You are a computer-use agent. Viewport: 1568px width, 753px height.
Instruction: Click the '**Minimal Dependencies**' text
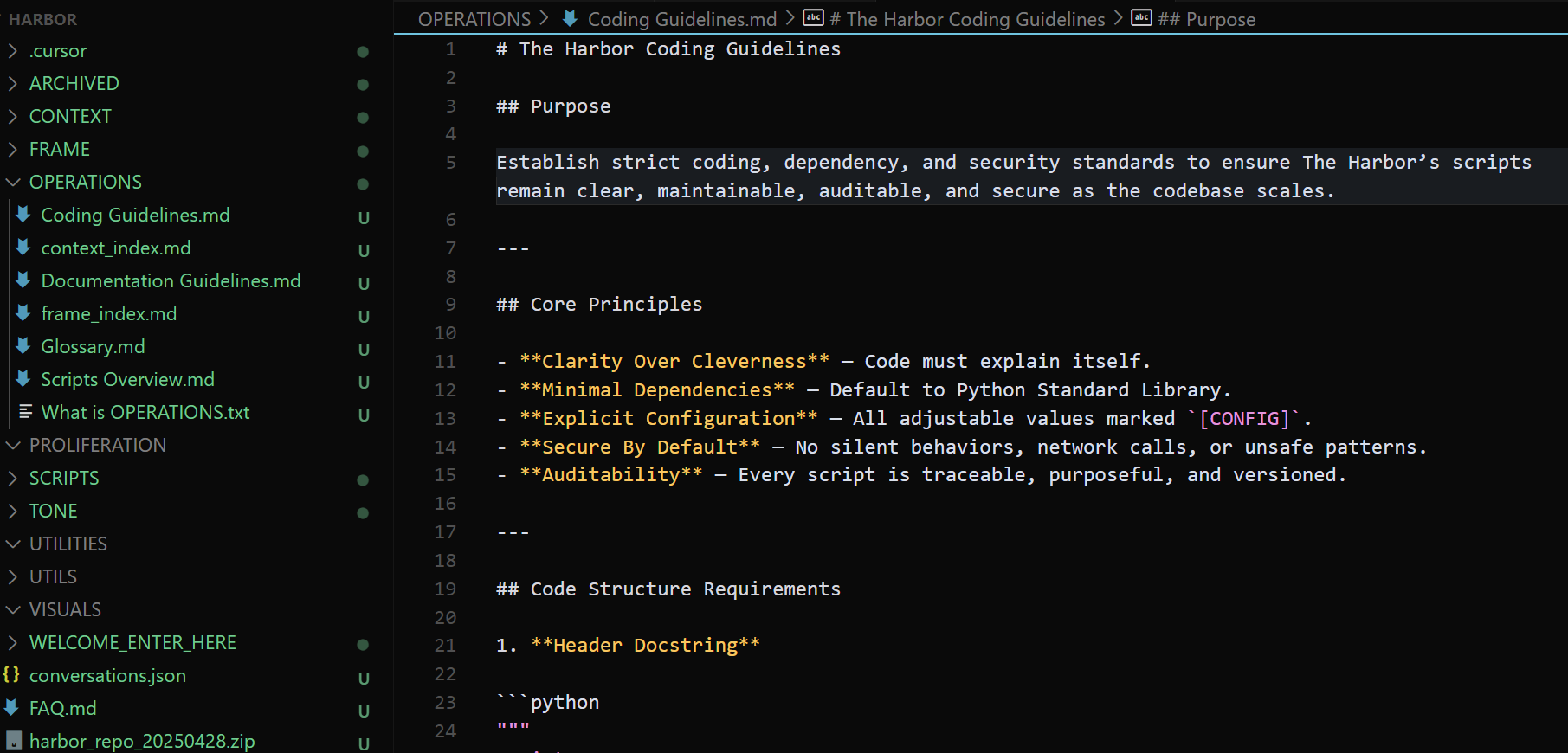point(657,390)
